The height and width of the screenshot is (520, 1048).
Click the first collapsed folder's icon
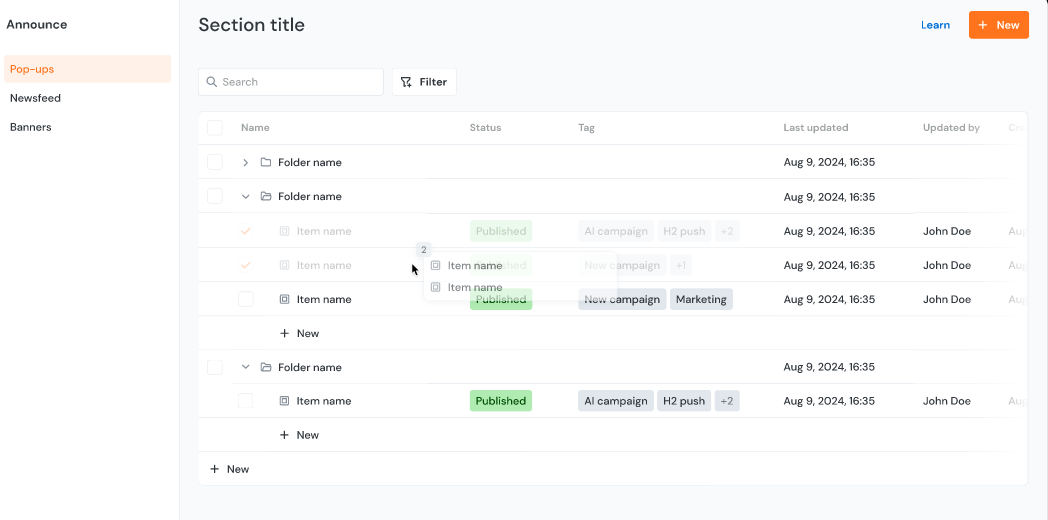coord(266,162)
